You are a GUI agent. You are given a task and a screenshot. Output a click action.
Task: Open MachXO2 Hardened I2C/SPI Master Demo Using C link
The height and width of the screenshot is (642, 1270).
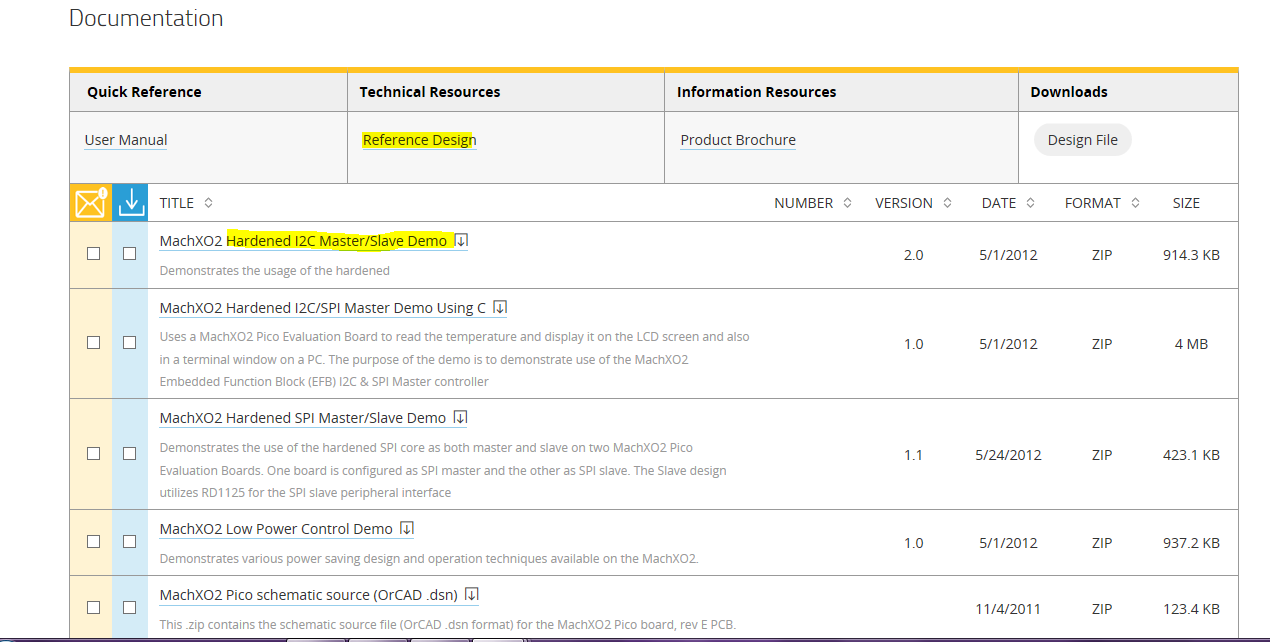click(323, 308)
